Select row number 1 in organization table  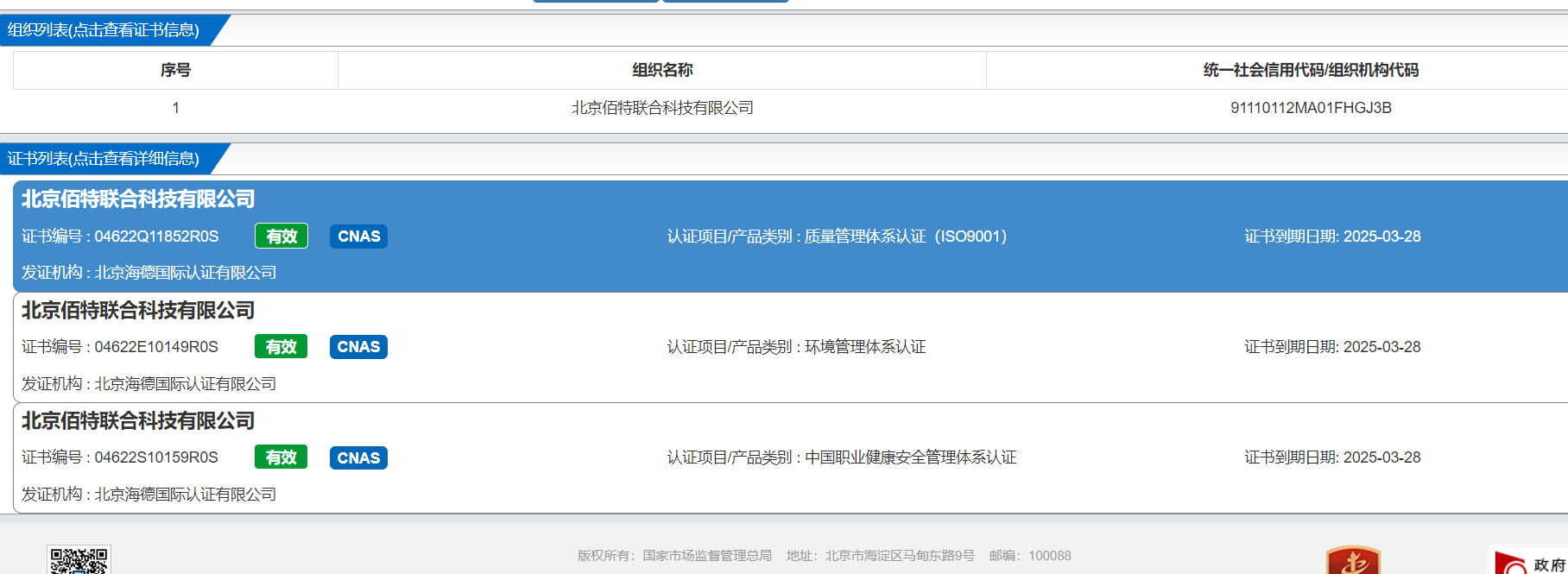pyautogui.click(x=175, y=108)
